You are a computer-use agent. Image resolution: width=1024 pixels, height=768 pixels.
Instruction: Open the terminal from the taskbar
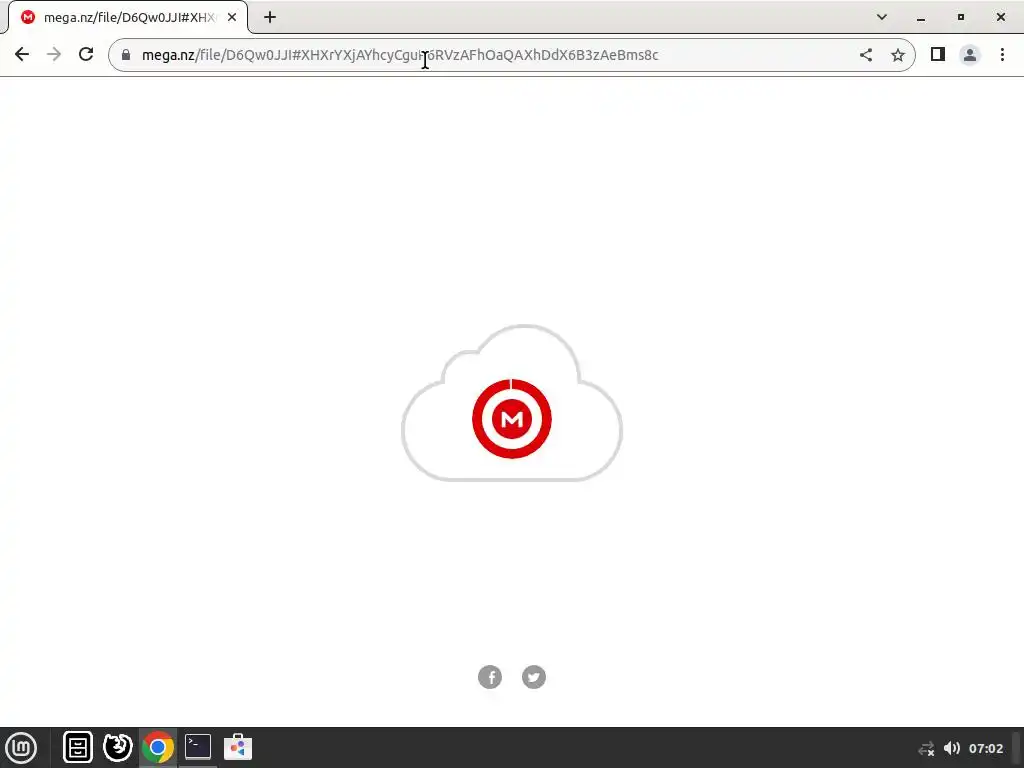click(x=198, y=746)
